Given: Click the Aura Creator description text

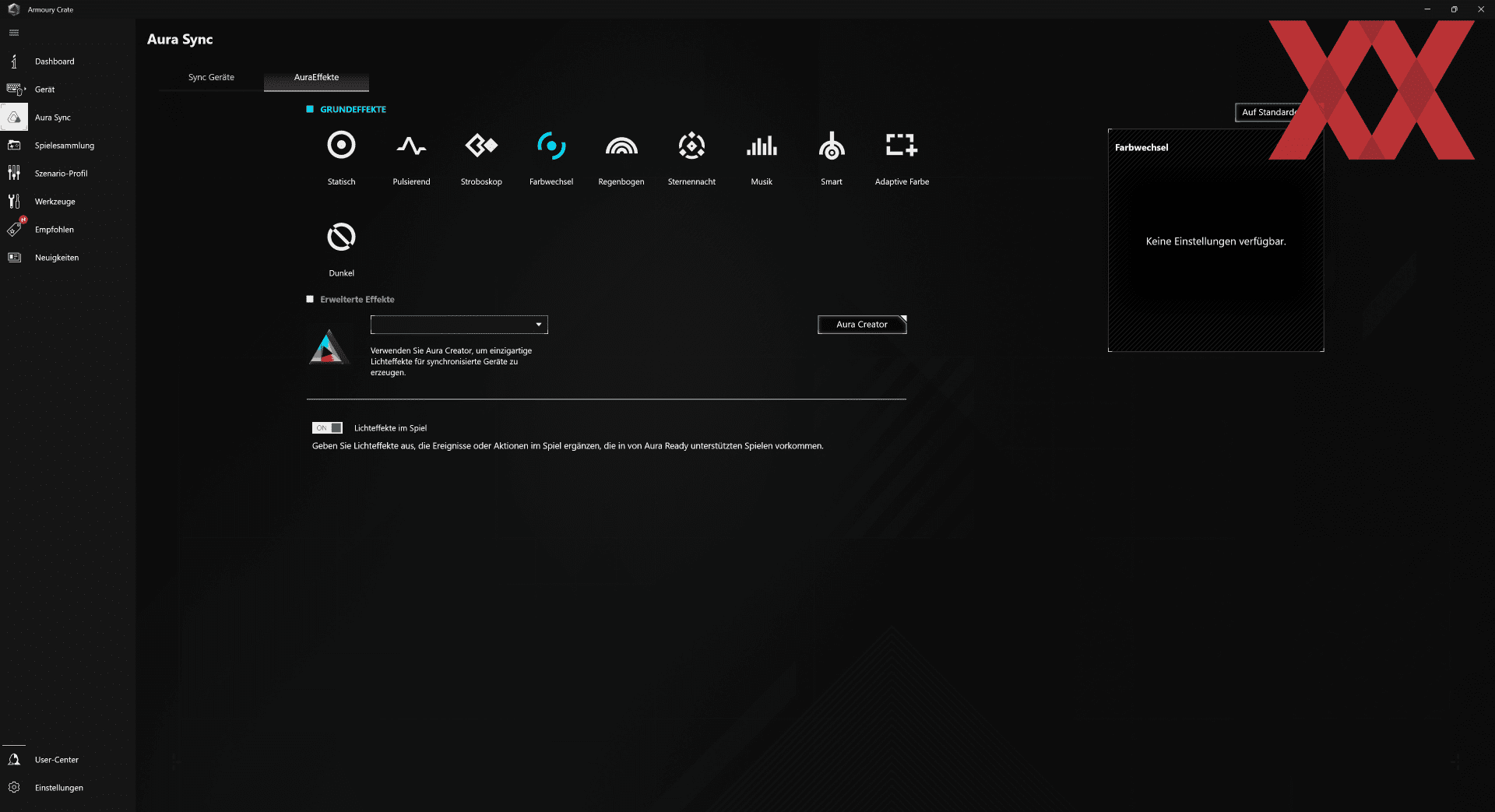Looking at the screenshot, I should (451, 362).
